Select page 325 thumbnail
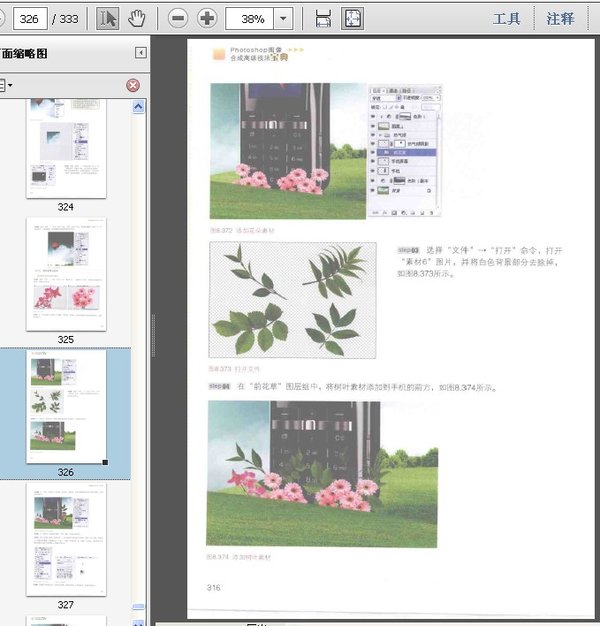Viewport: 600px width, 626px height. coord(65,275)
